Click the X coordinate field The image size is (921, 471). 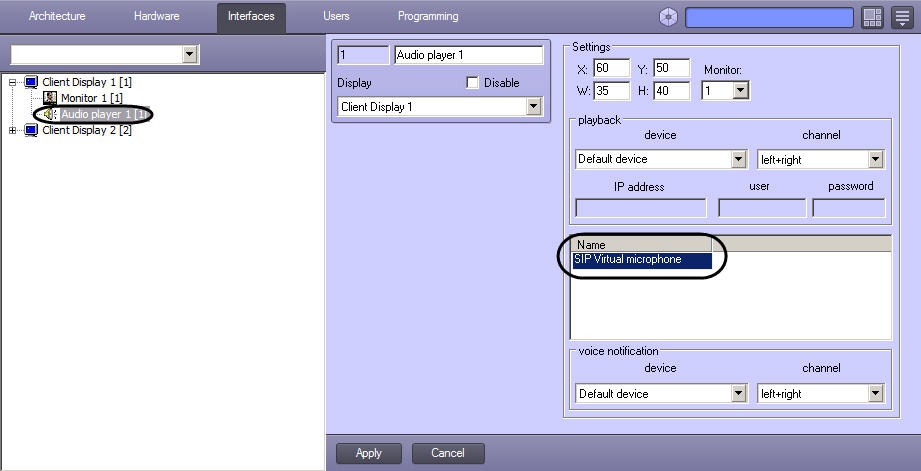click(x=611, y=68)
